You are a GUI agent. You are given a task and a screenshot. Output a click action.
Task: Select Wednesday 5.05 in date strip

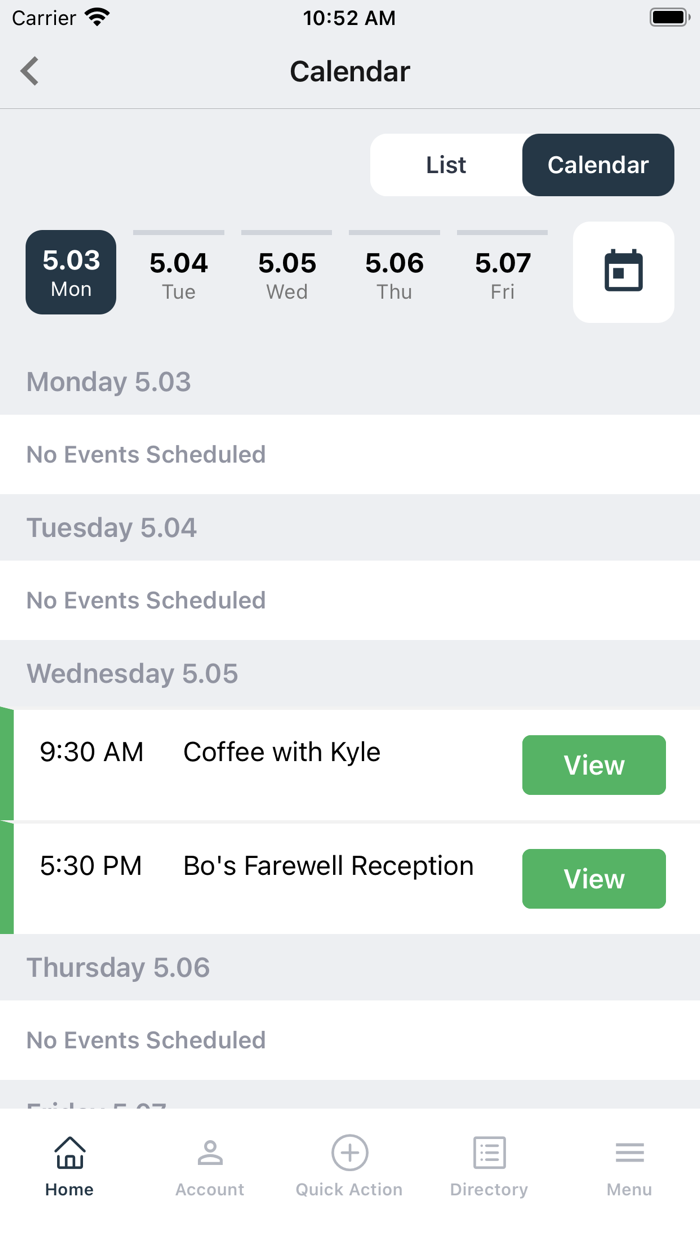[x=287, y=273]
